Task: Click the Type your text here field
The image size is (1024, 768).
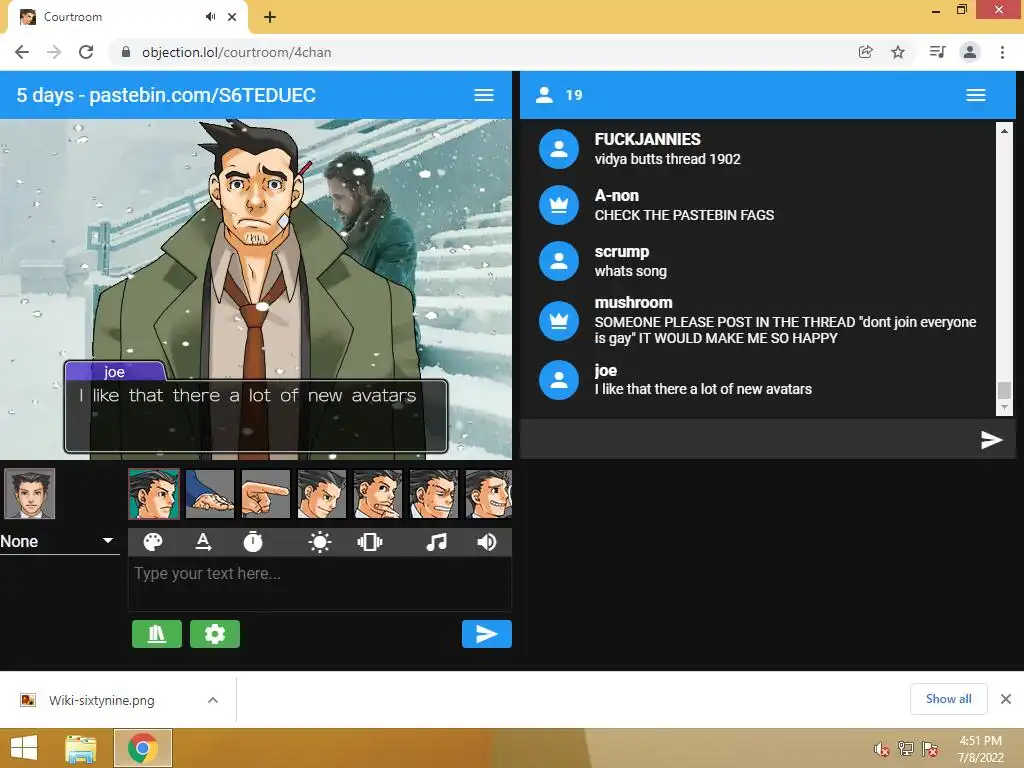Action: (319, 584)
